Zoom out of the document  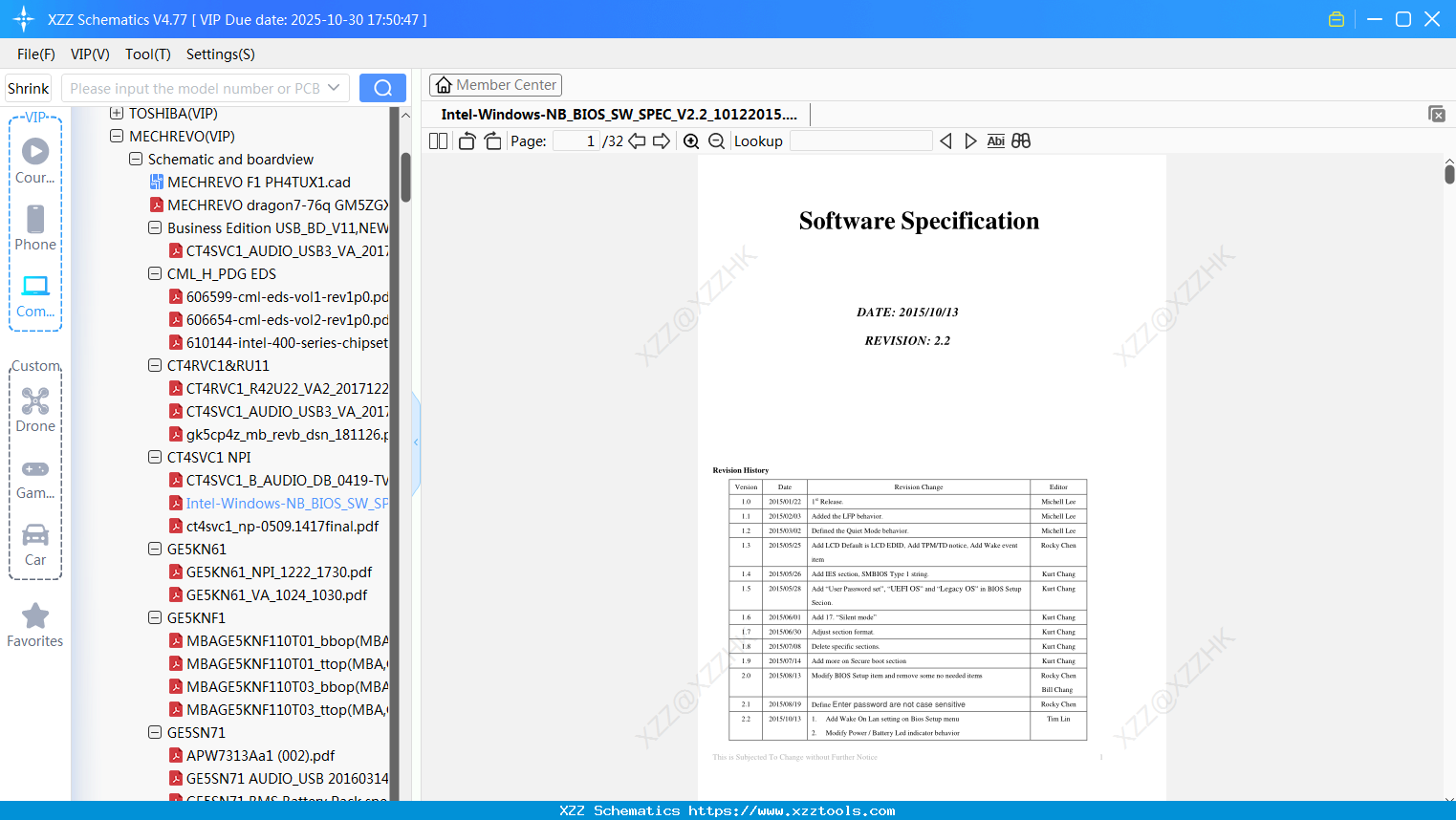click(716, 141)
